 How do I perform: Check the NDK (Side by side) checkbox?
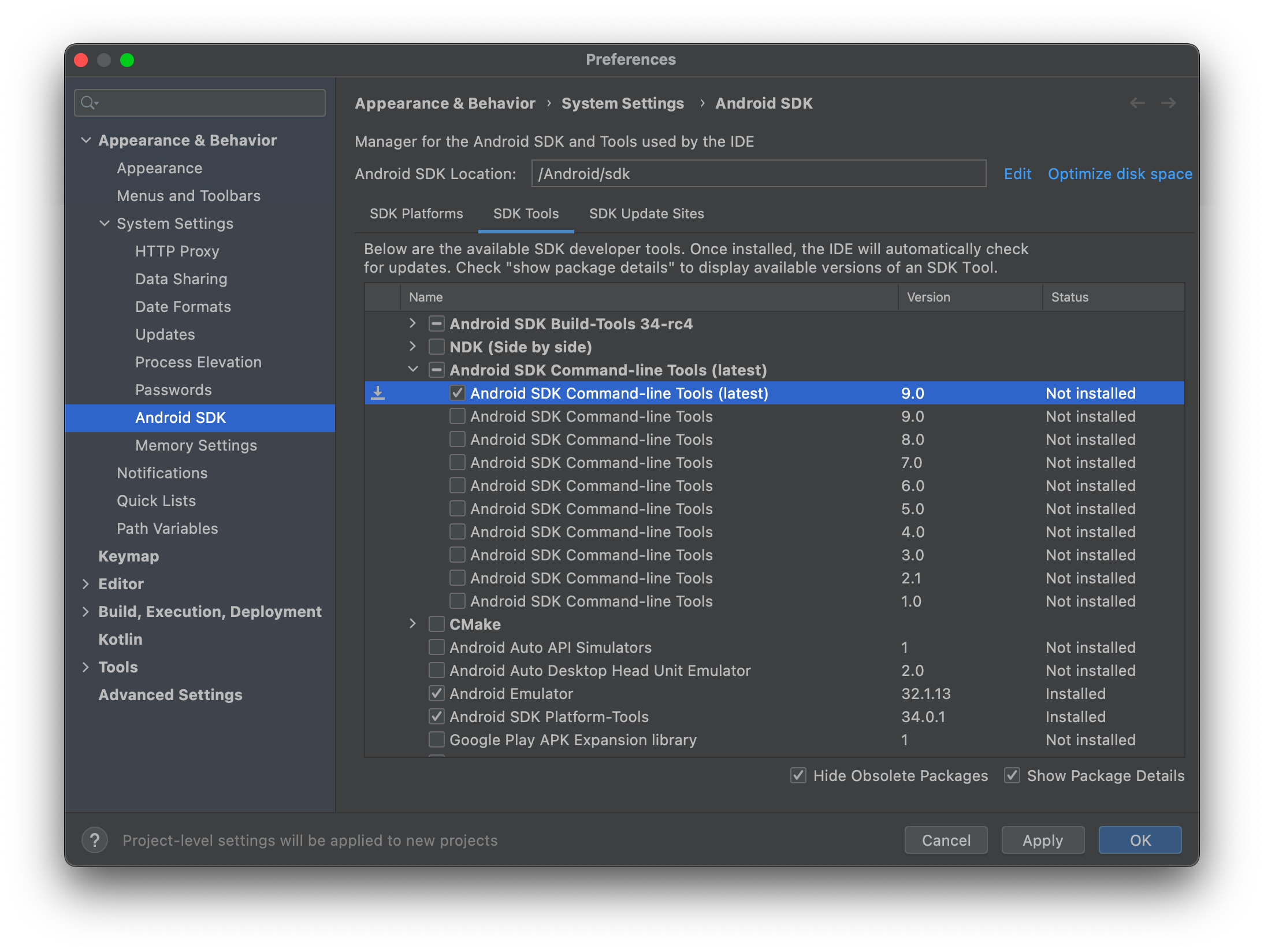click(x=436, y=347)
